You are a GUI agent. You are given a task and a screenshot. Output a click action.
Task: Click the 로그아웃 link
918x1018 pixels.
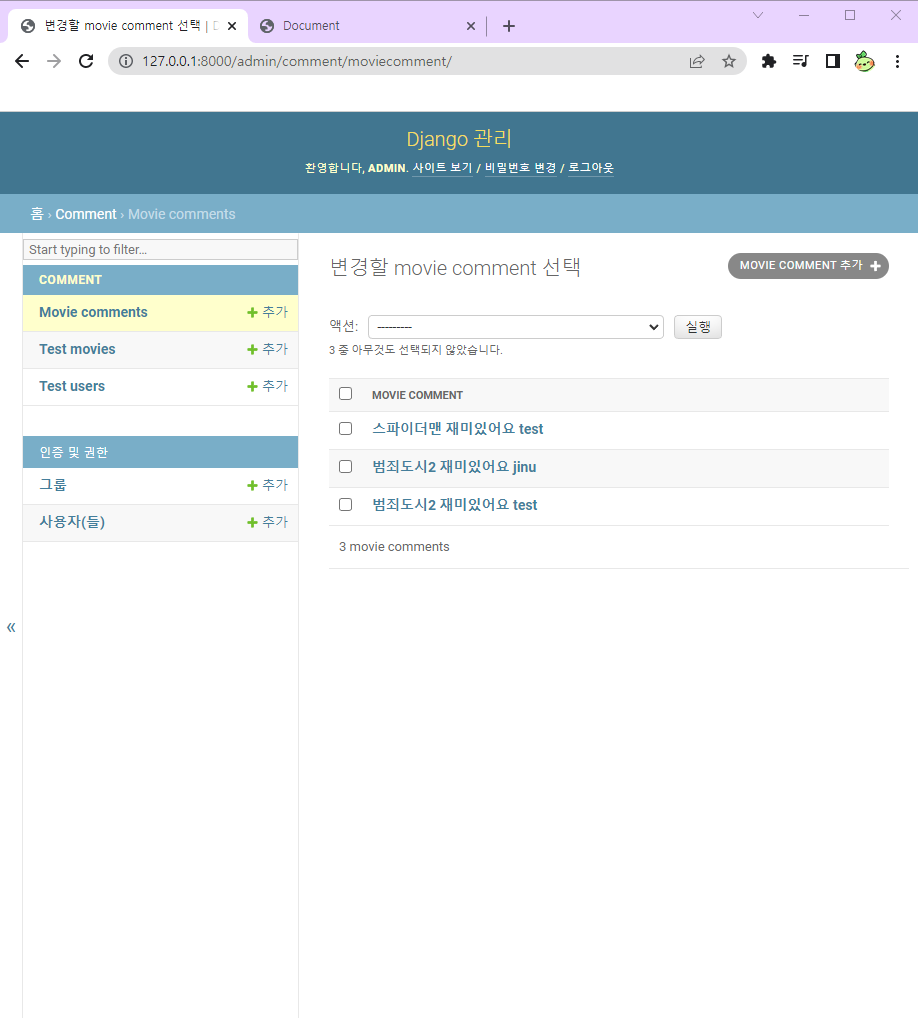[x=591, y=168]
